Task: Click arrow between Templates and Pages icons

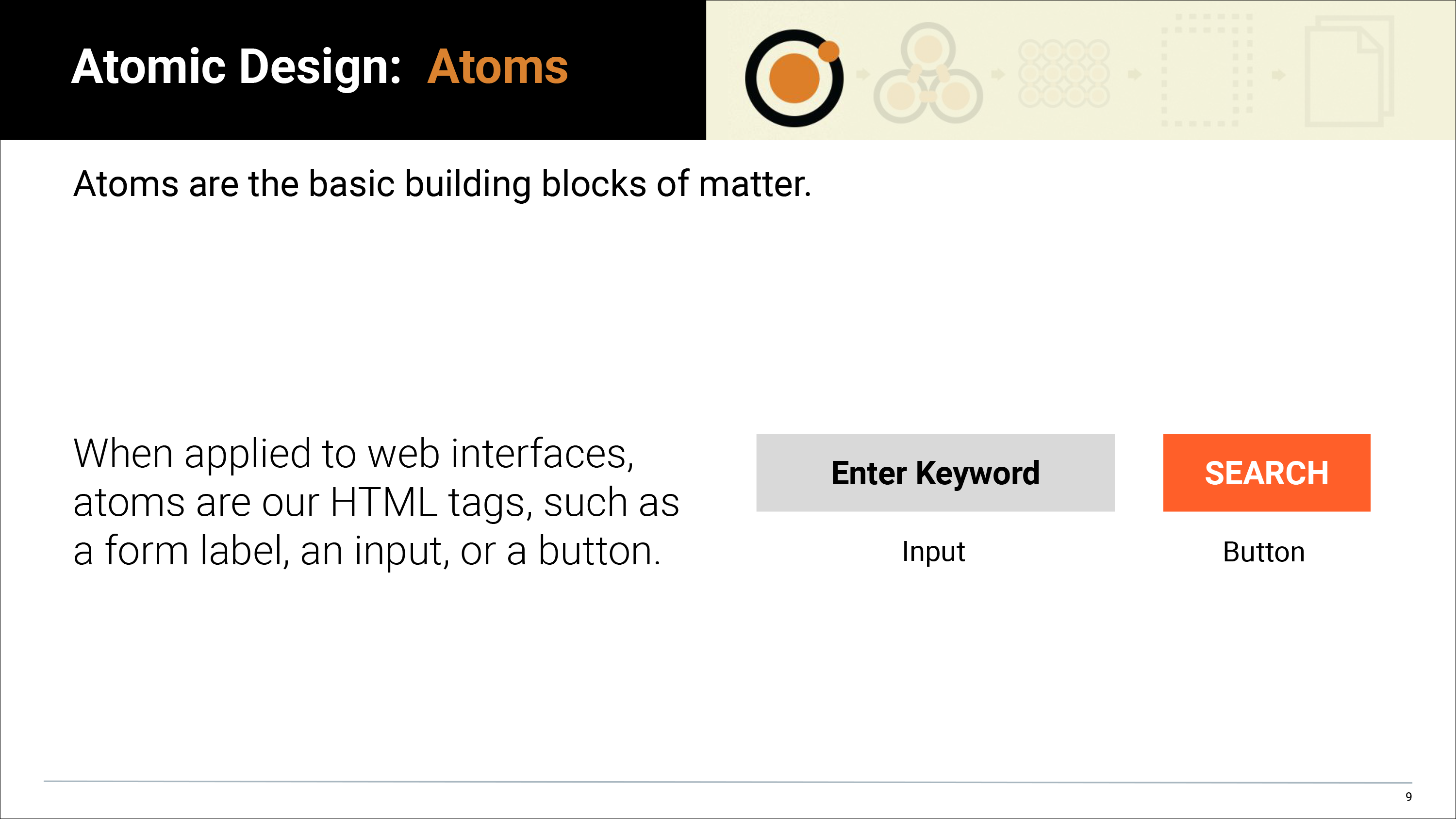Action: pyautogui.click(x=1278, y=75)
